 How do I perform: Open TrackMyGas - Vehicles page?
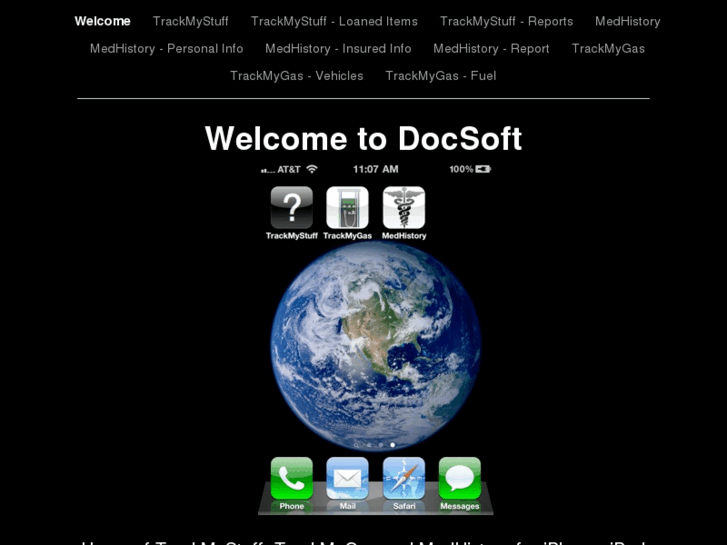297,76
